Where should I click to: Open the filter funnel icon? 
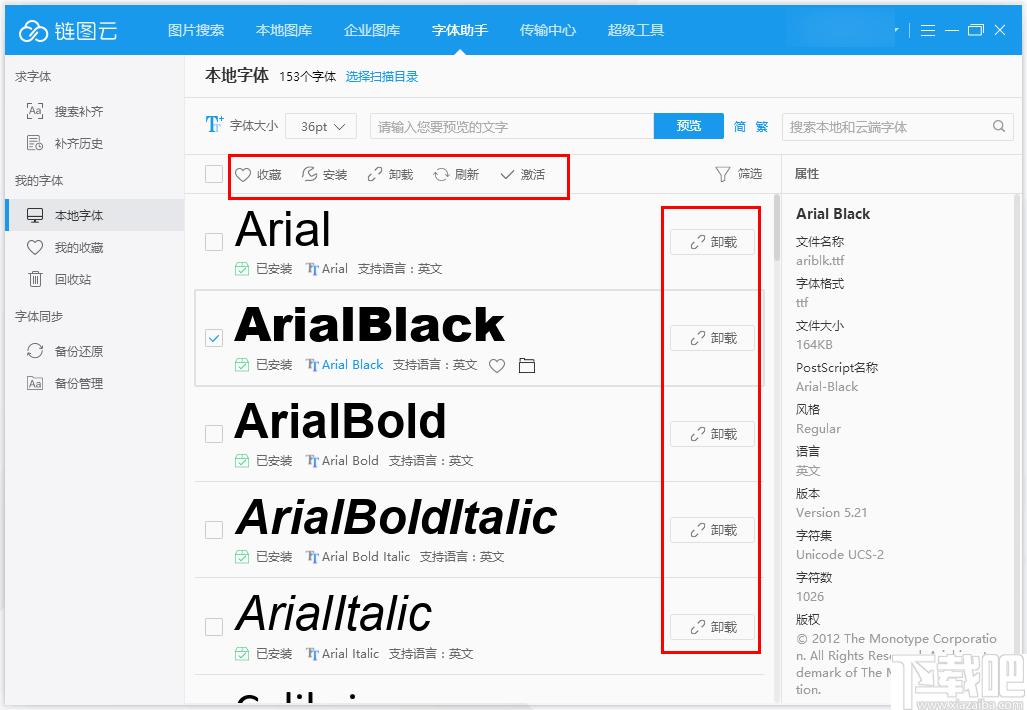(x=723, y=174)
